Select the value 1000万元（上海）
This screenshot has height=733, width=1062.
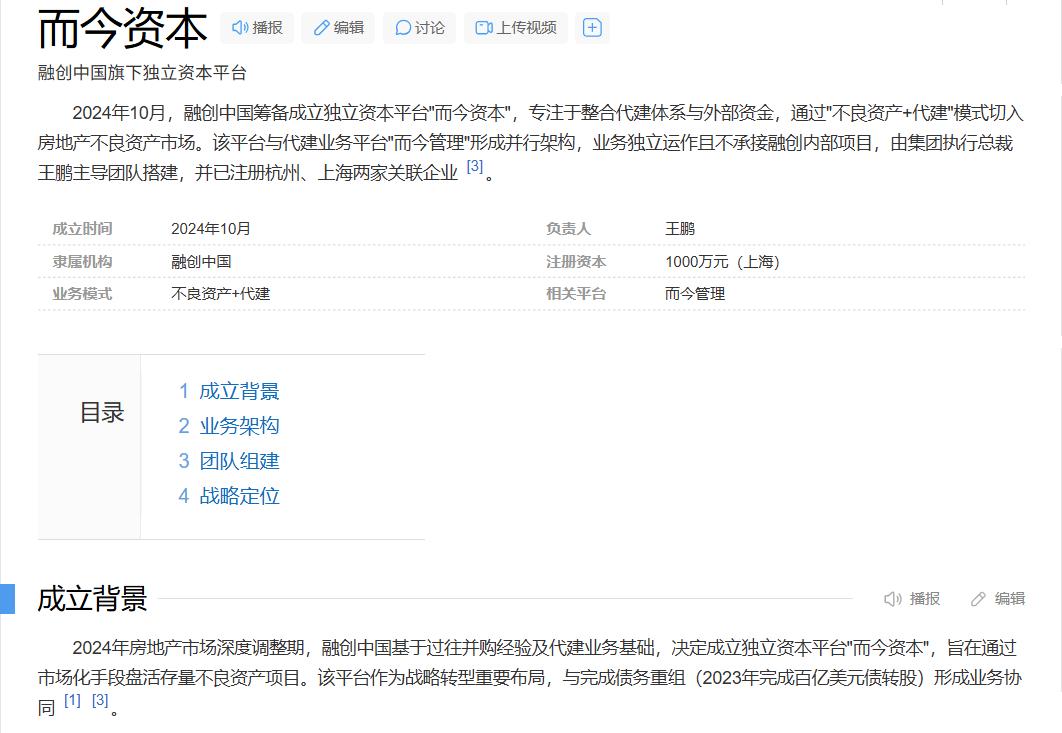(x=722, y=261)
